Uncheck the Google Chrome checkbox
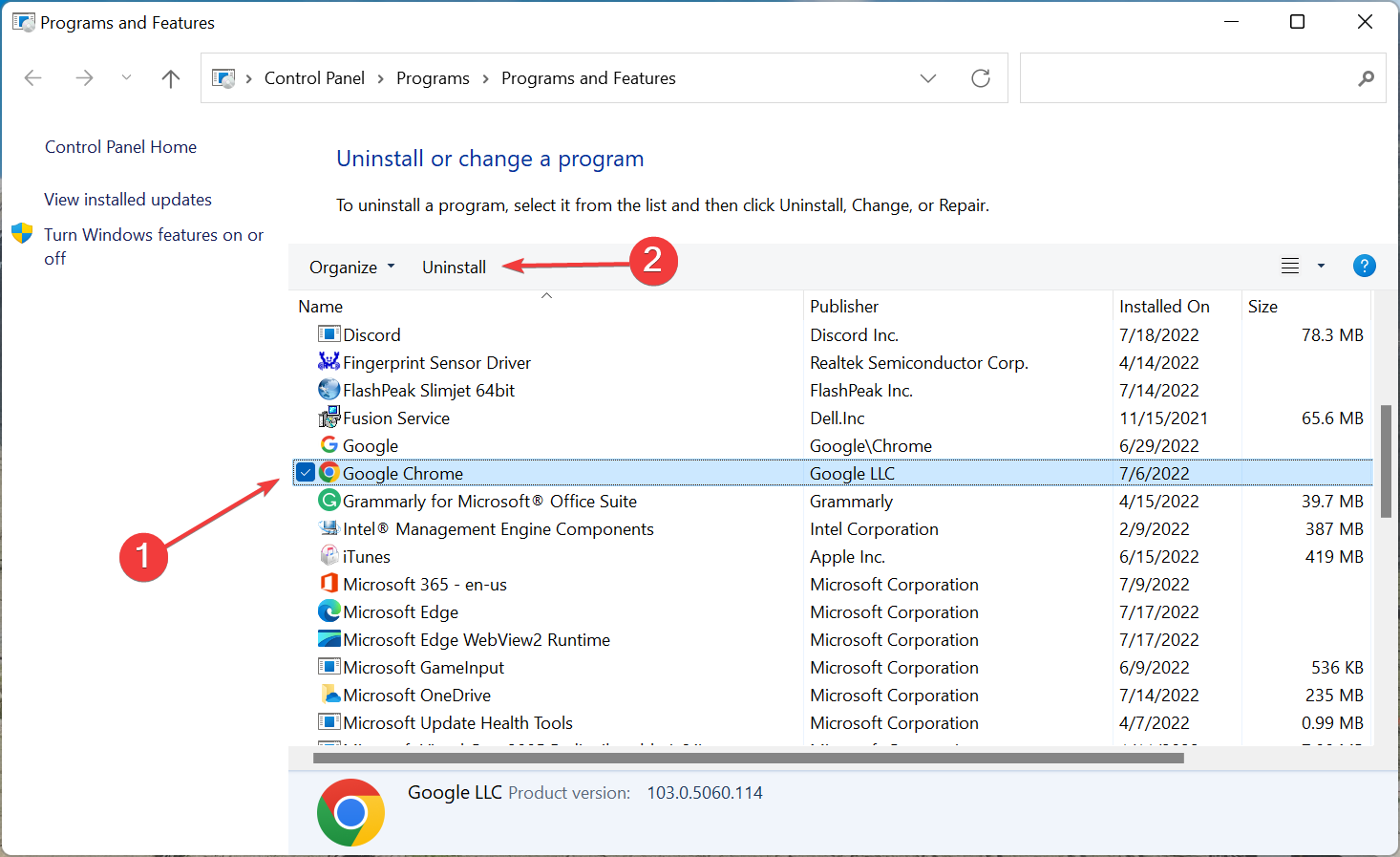The height and width of the screenshot is (857, 1400). (306, 472)
